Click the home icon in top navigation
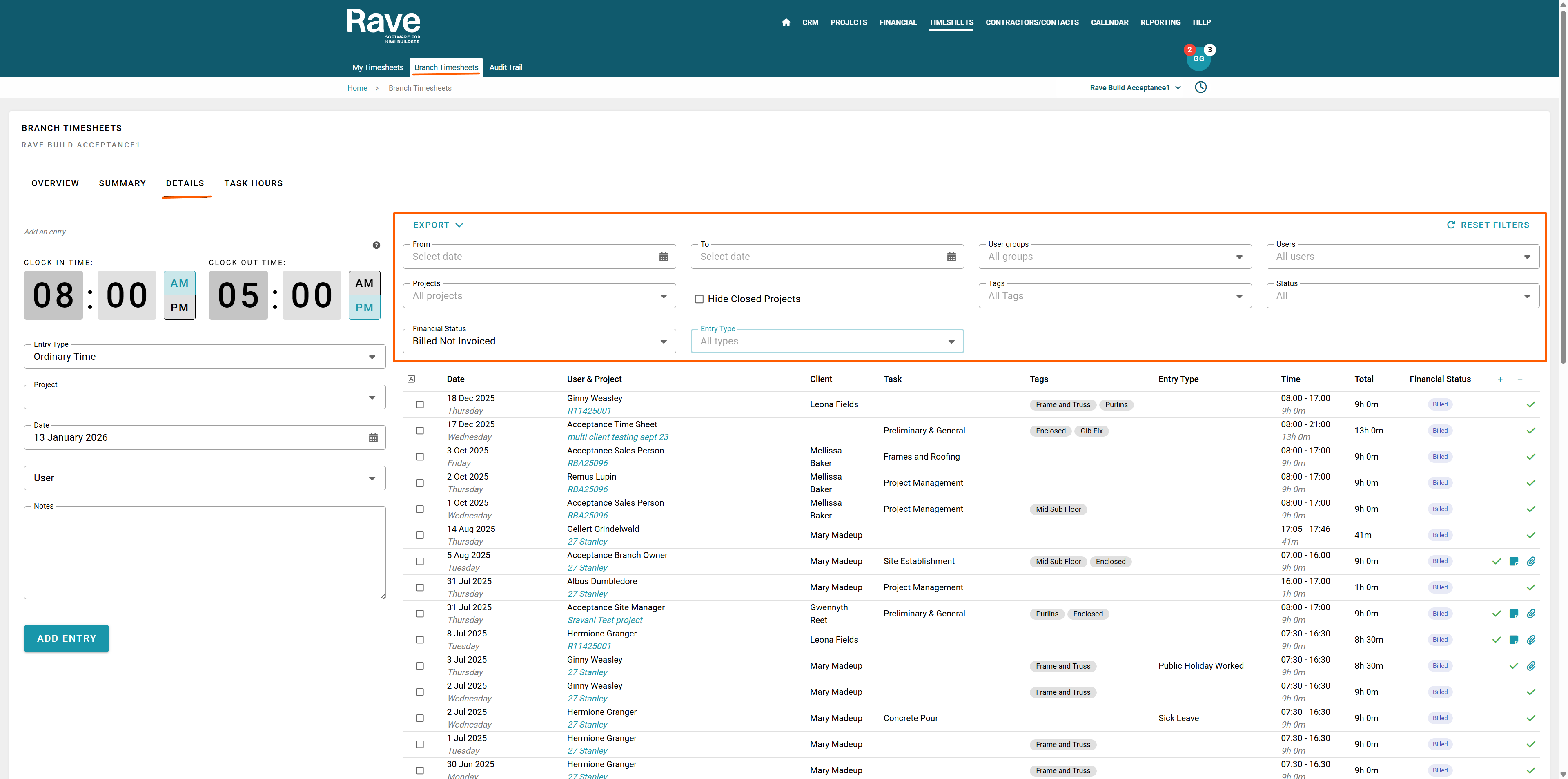 pyautogui.click(x=786, y=22)
